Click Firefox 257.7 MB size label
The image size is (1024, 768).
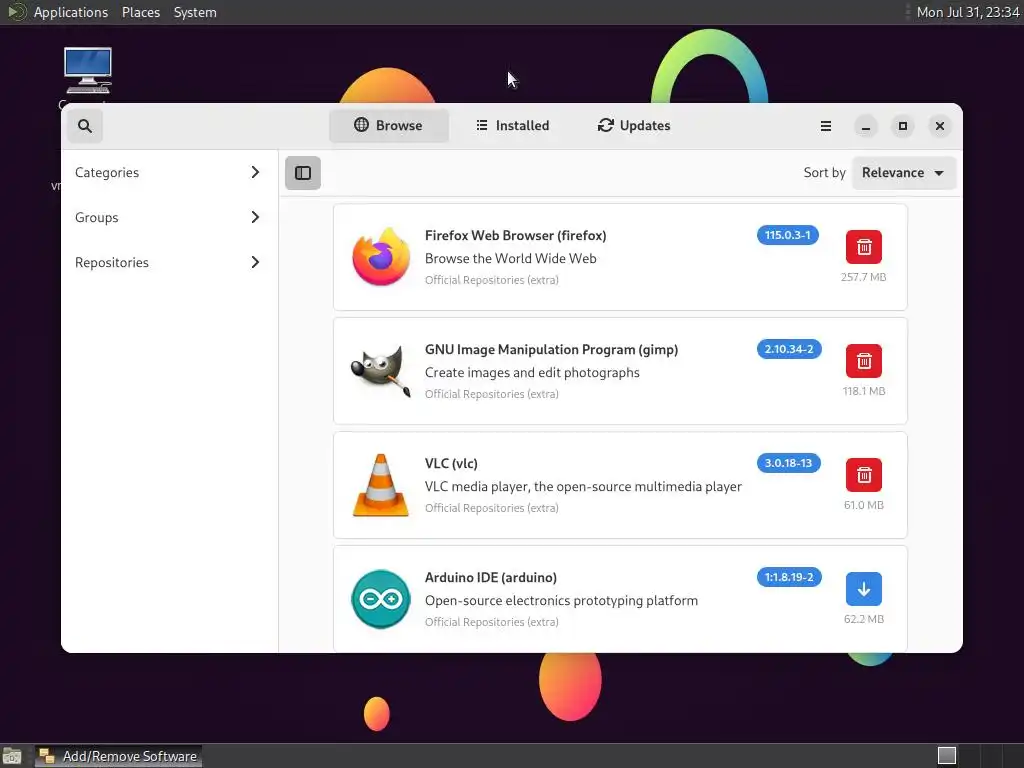pos(863,277)
